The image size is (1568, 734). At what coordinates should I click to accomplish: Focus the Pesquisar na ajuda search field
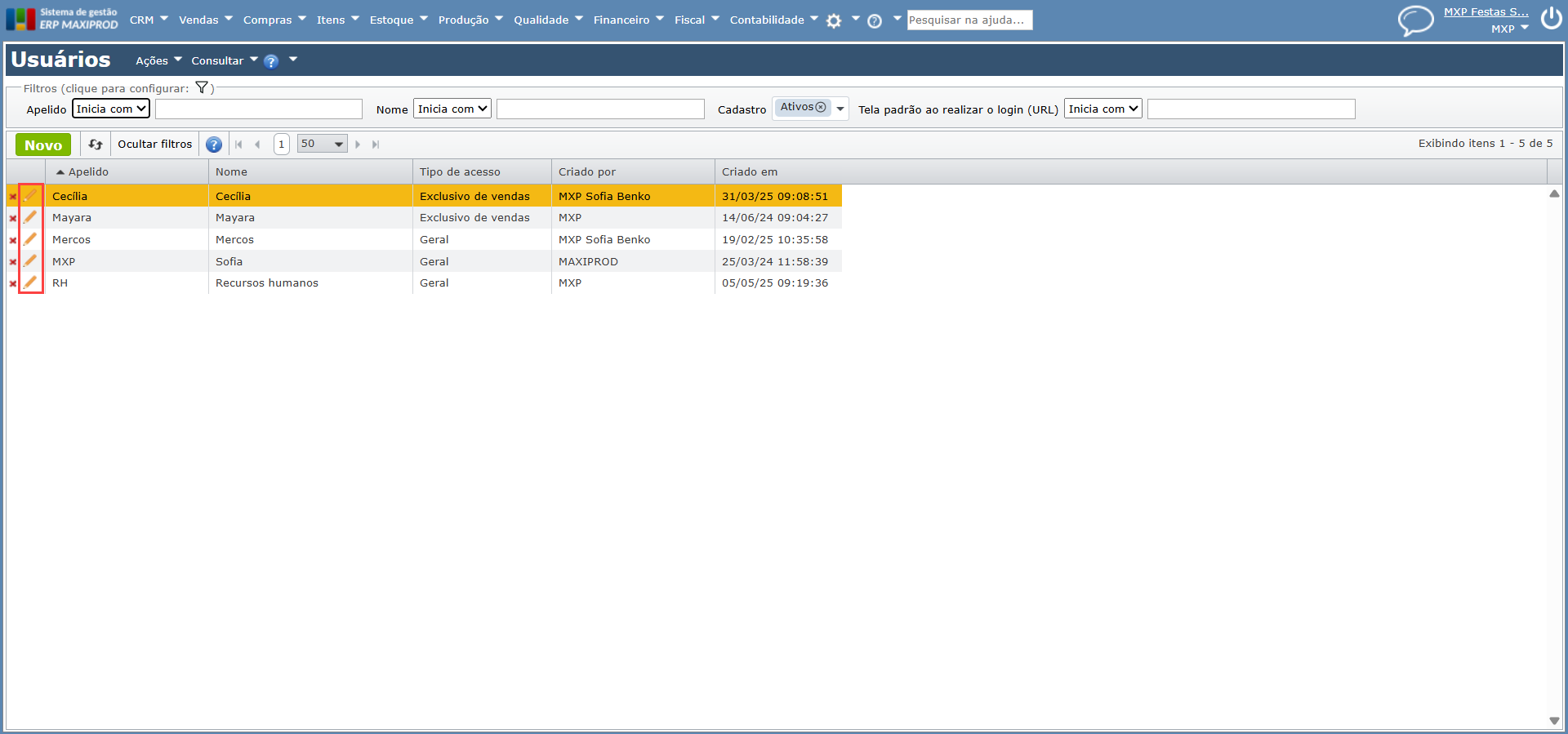tap(969, 20)
